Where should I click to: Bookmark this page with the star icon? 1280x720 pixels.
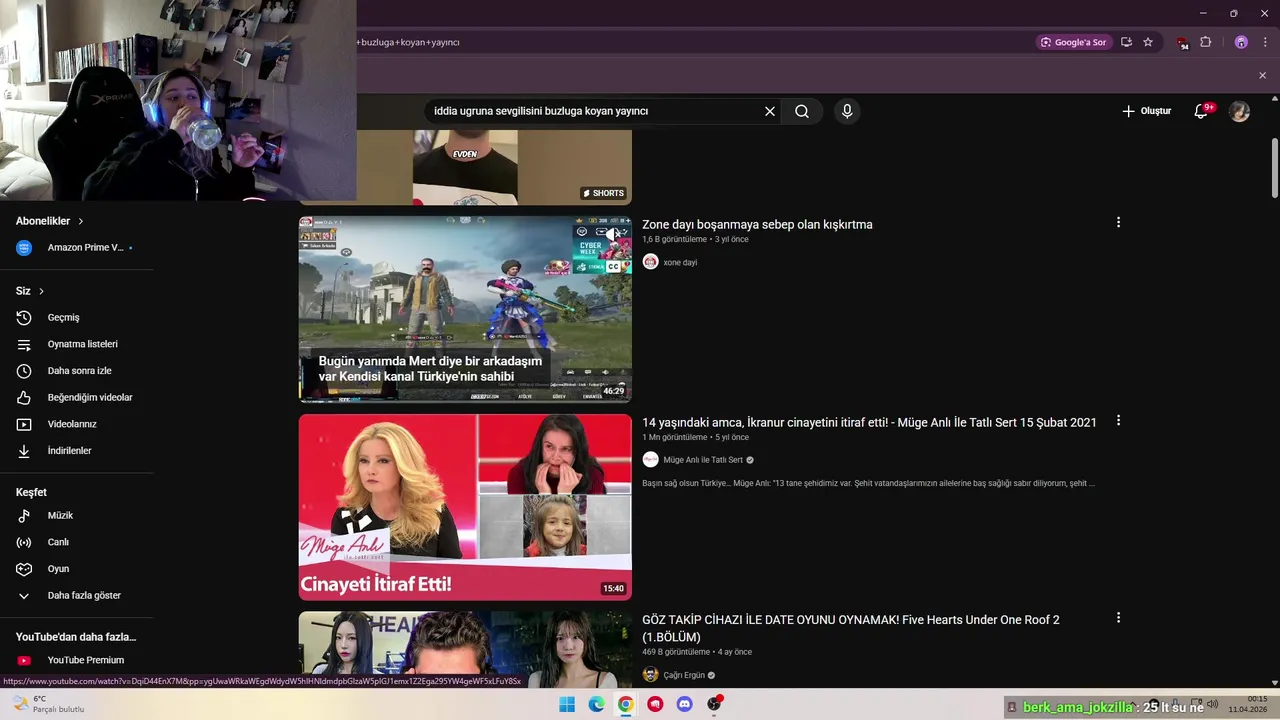coord(1148,42)
